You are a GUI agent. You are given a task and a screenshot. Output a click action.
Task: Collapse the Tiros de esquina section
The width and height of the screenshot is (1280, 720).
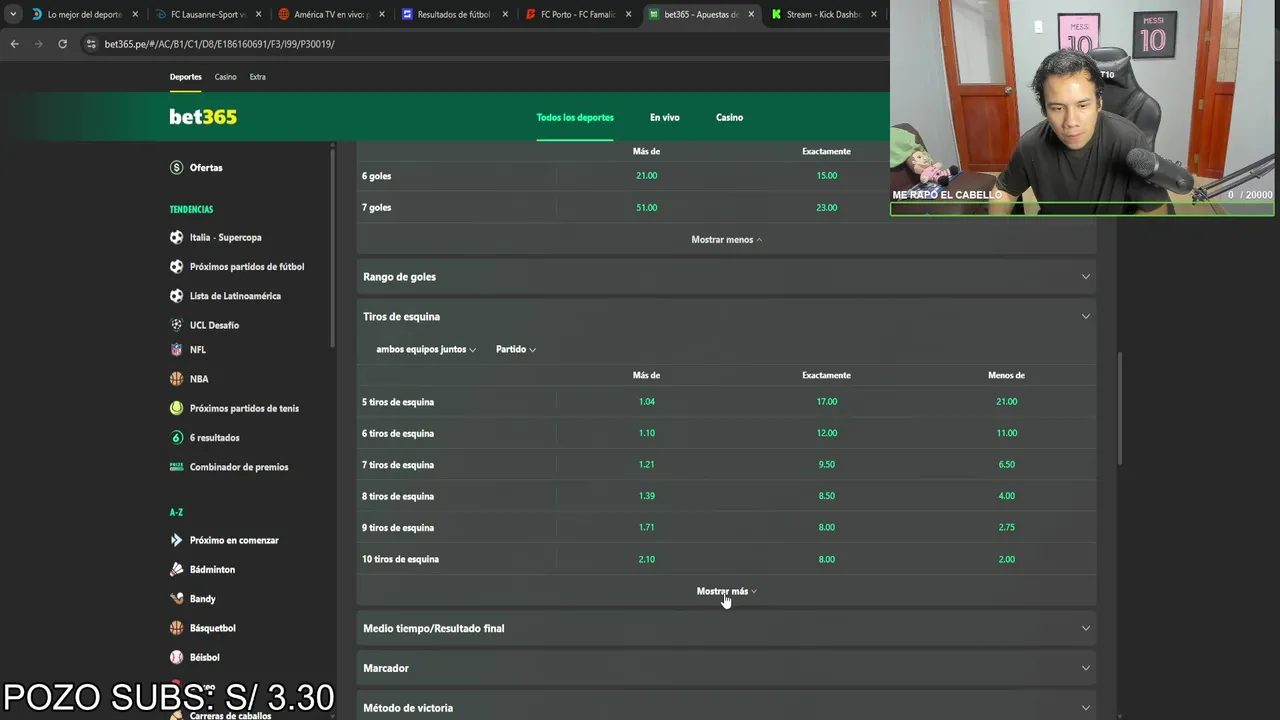726,317
